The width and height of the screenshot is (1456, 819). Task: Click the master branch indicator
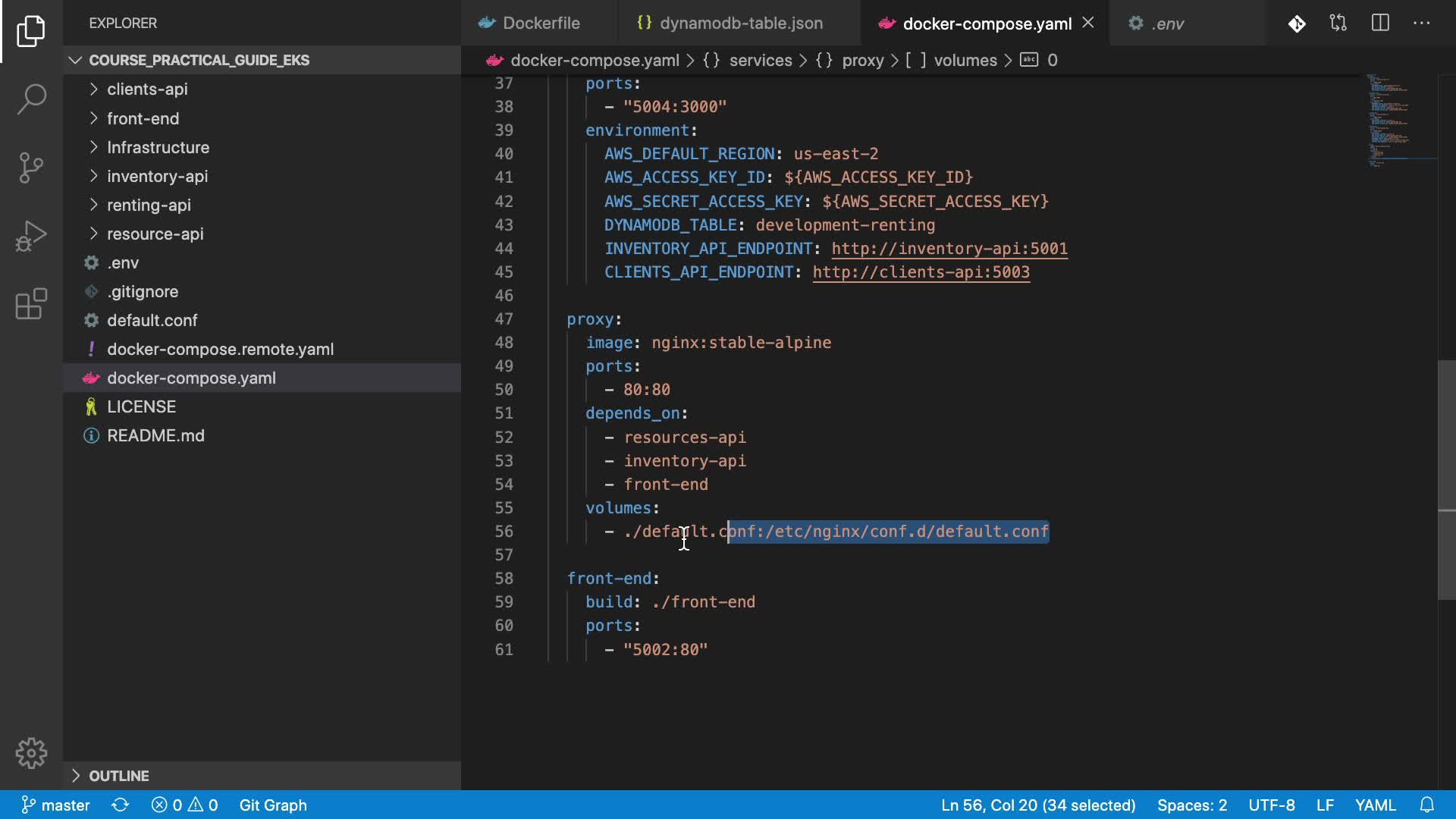tap(56, 805)
